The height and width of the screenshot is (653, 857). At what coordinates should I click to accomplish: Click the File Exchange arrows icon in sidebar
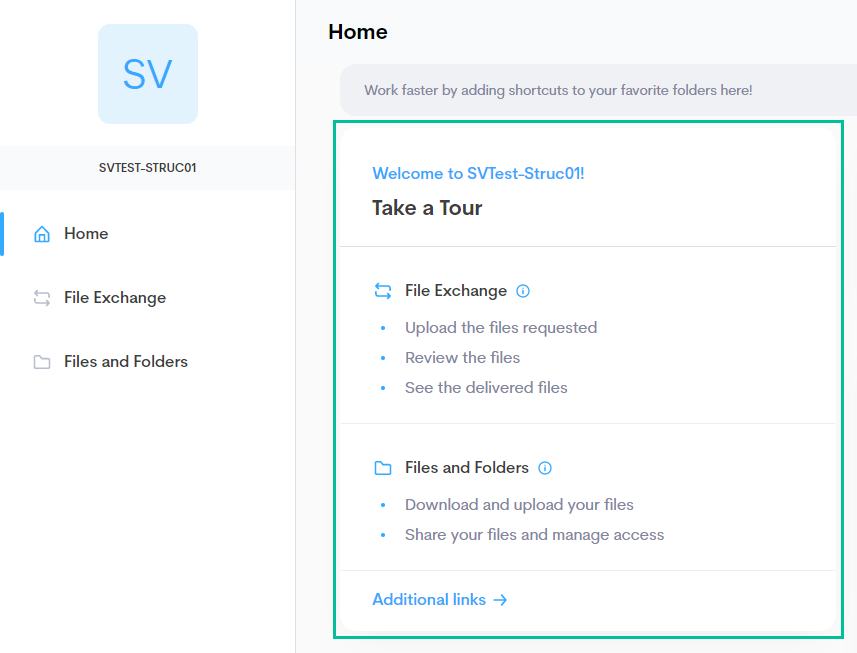(42, 298)
